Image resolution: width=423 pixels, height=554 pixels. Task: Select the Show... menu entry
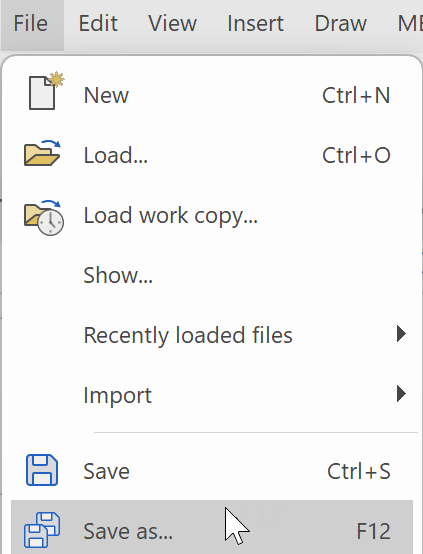pyautogui.click(x=212, y=275)
